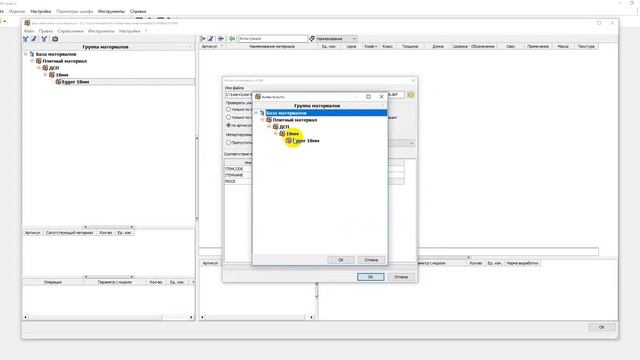Select 18мм node in front dialog tree
Screen dimensions: 640x360
coord(292,133)
